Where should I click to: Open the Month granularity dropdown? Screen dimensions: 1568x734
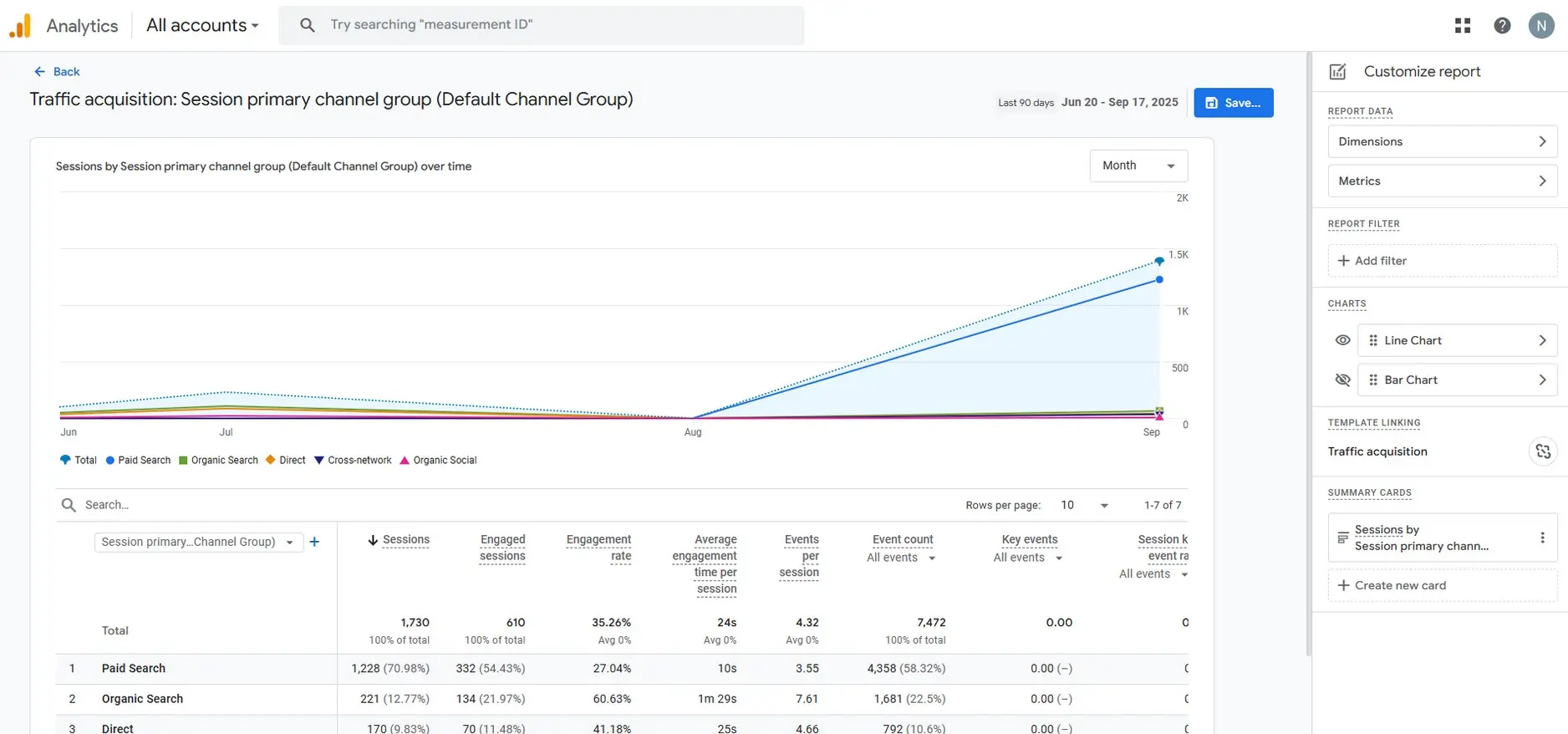point(1138,166)
